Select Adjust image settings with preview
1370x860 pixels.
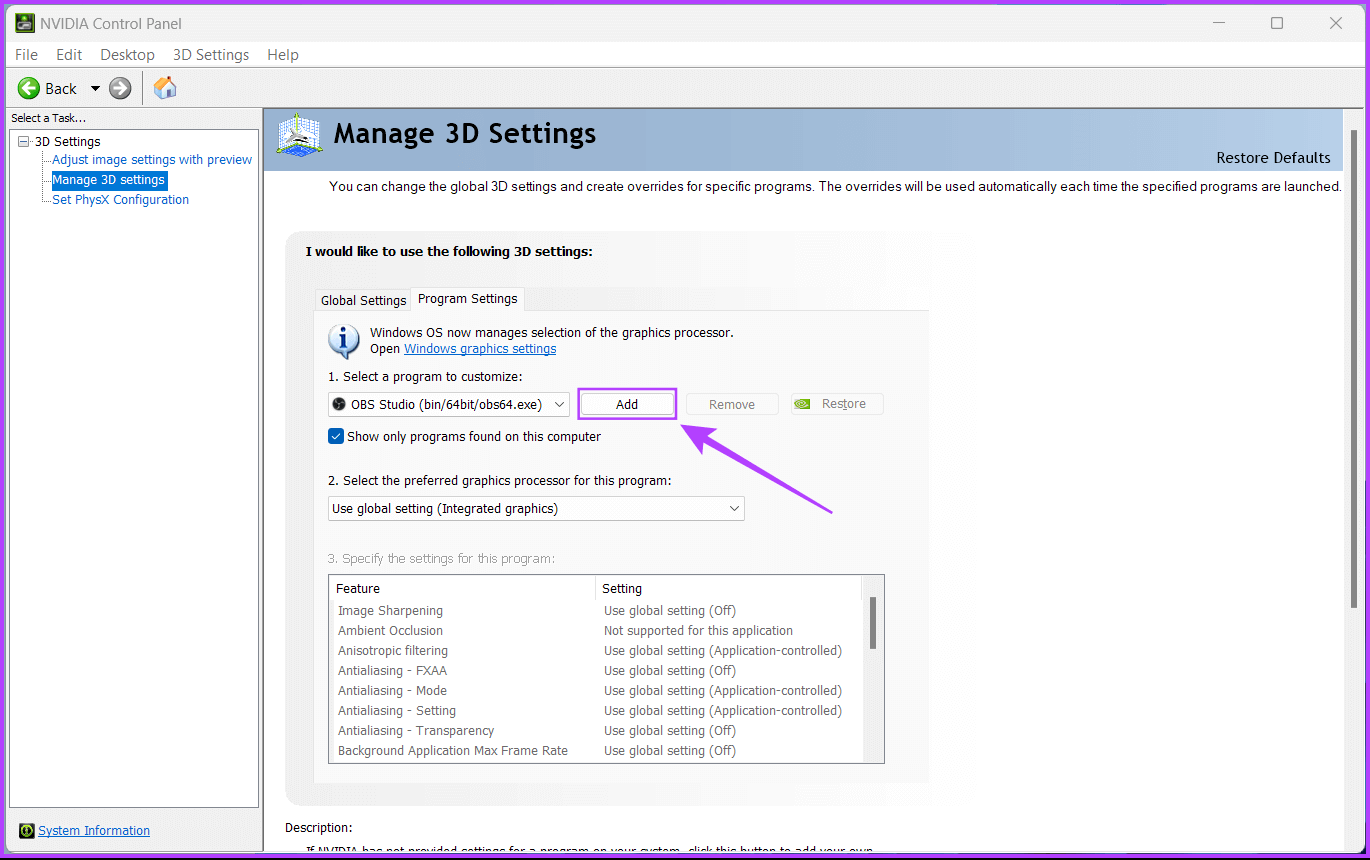[152, 160]
